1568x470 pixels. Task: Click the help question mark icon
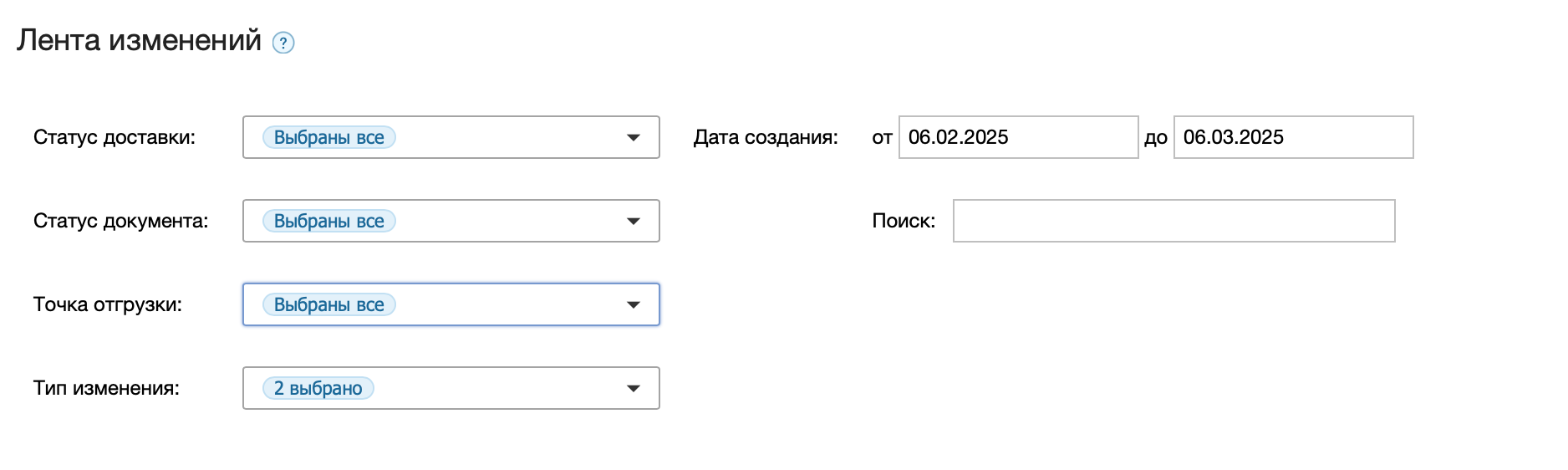click(x=283, y=43)
